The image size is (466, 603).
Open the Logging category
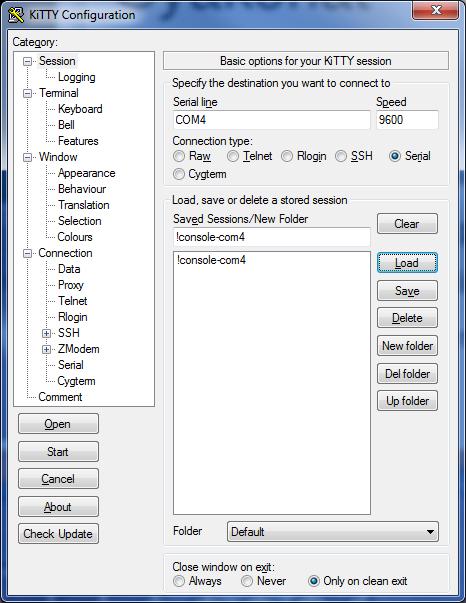77,77
